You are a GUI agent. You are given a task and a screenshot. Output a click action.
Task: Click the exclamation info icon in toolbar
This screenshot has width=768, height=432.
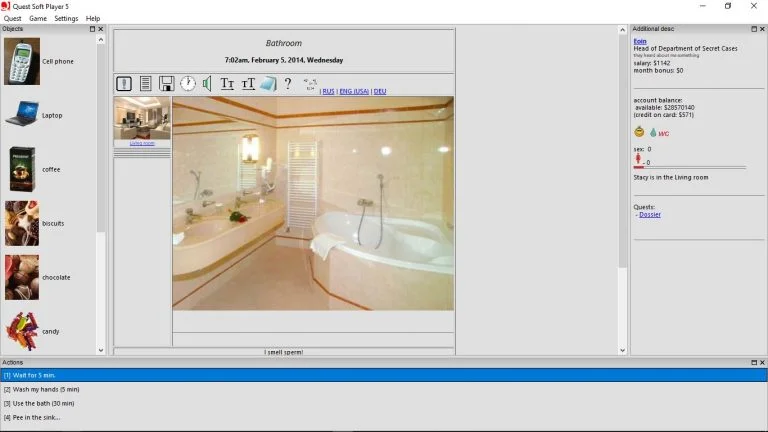(124, 84)
